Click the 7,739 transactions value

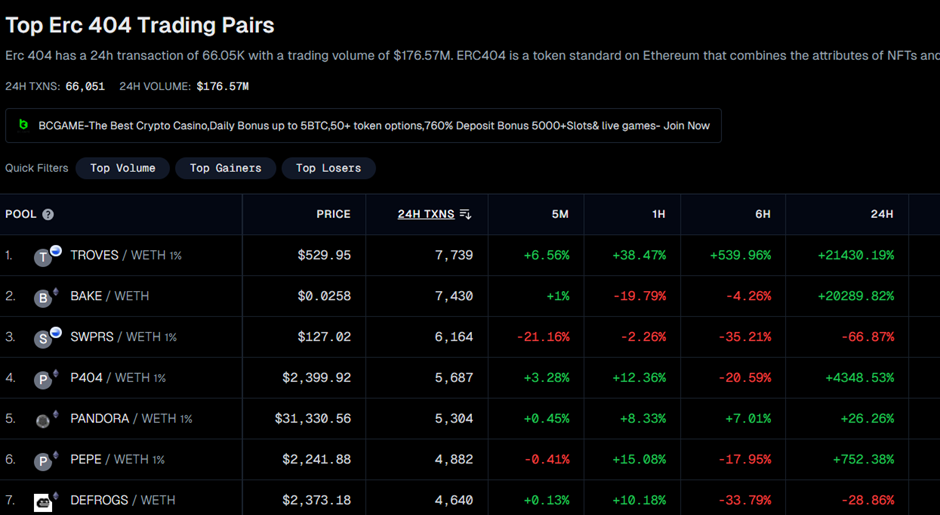point(454,255)
